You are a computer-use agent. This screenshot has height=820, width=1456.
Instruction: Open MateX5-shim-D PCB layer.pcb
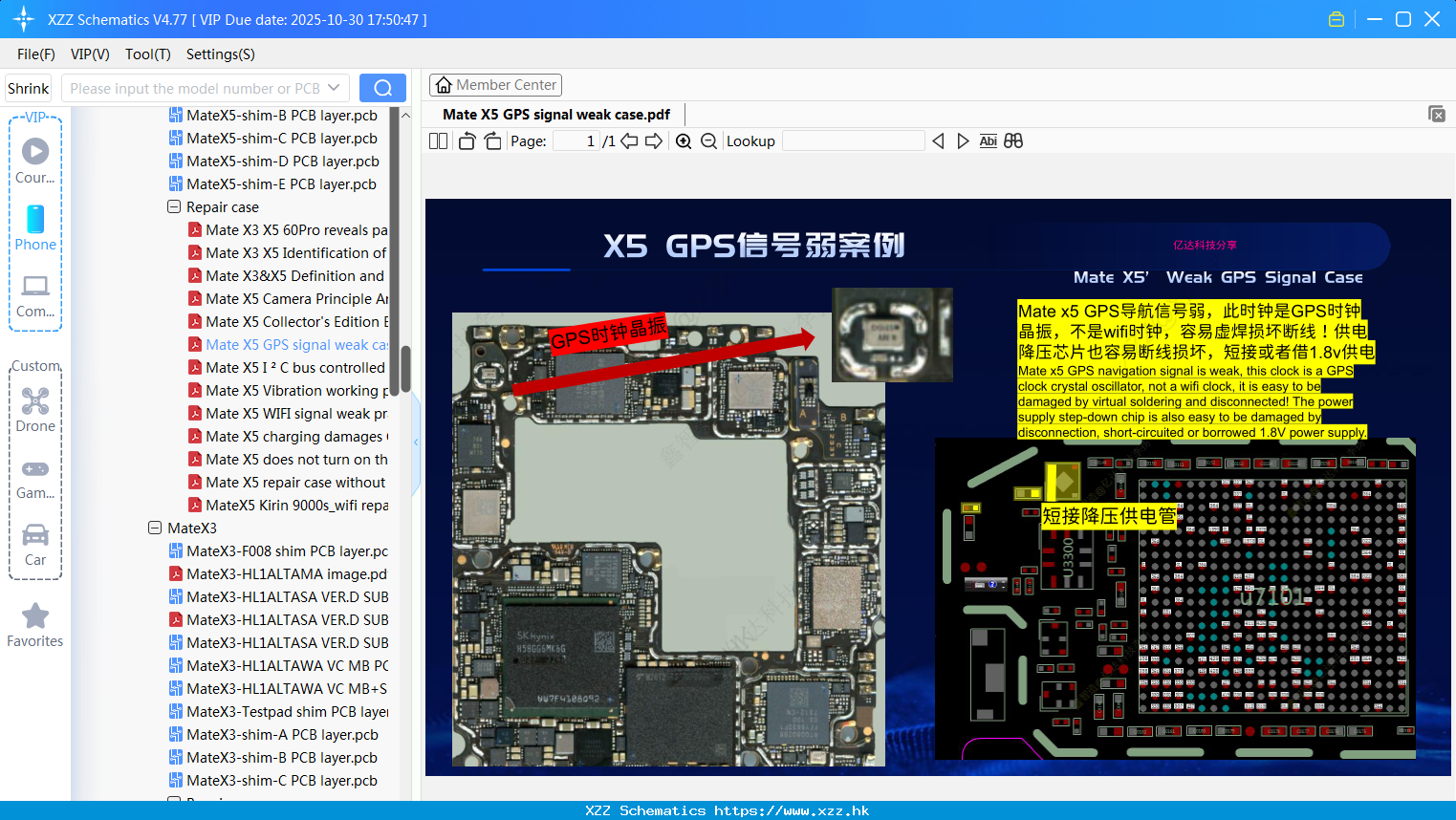coord(283,161)
